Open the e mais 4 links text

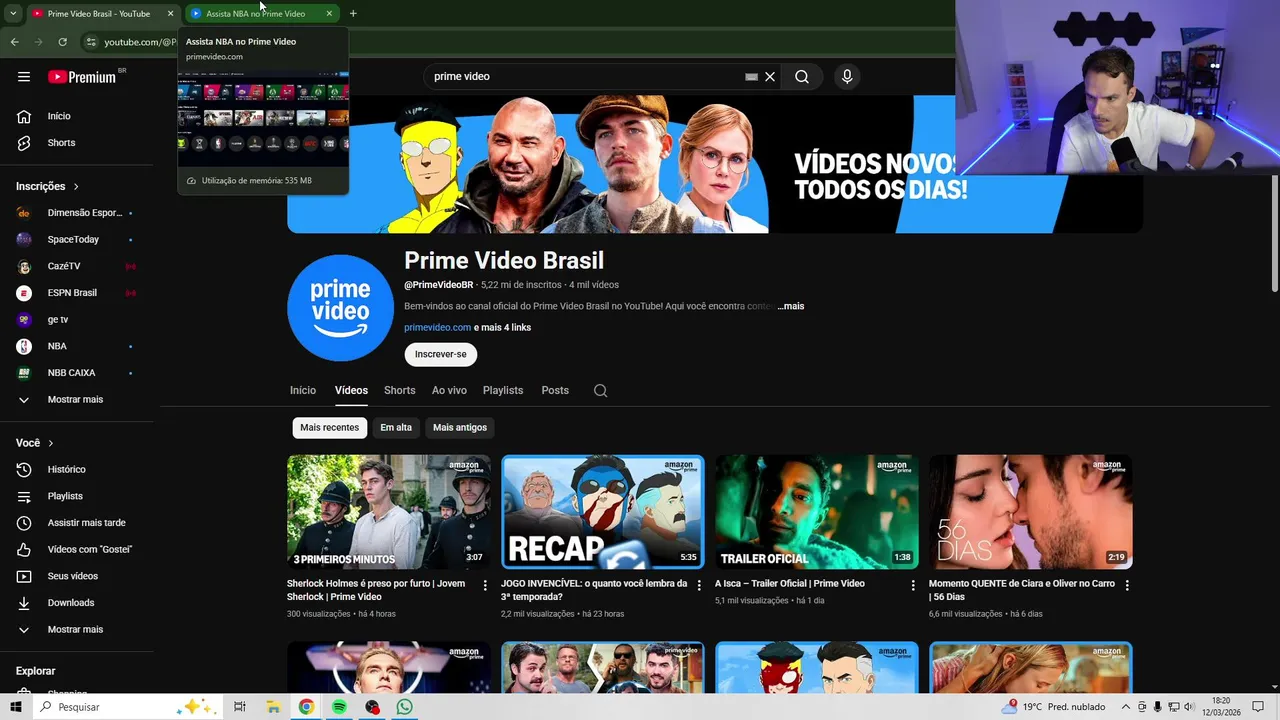point(502,328)
